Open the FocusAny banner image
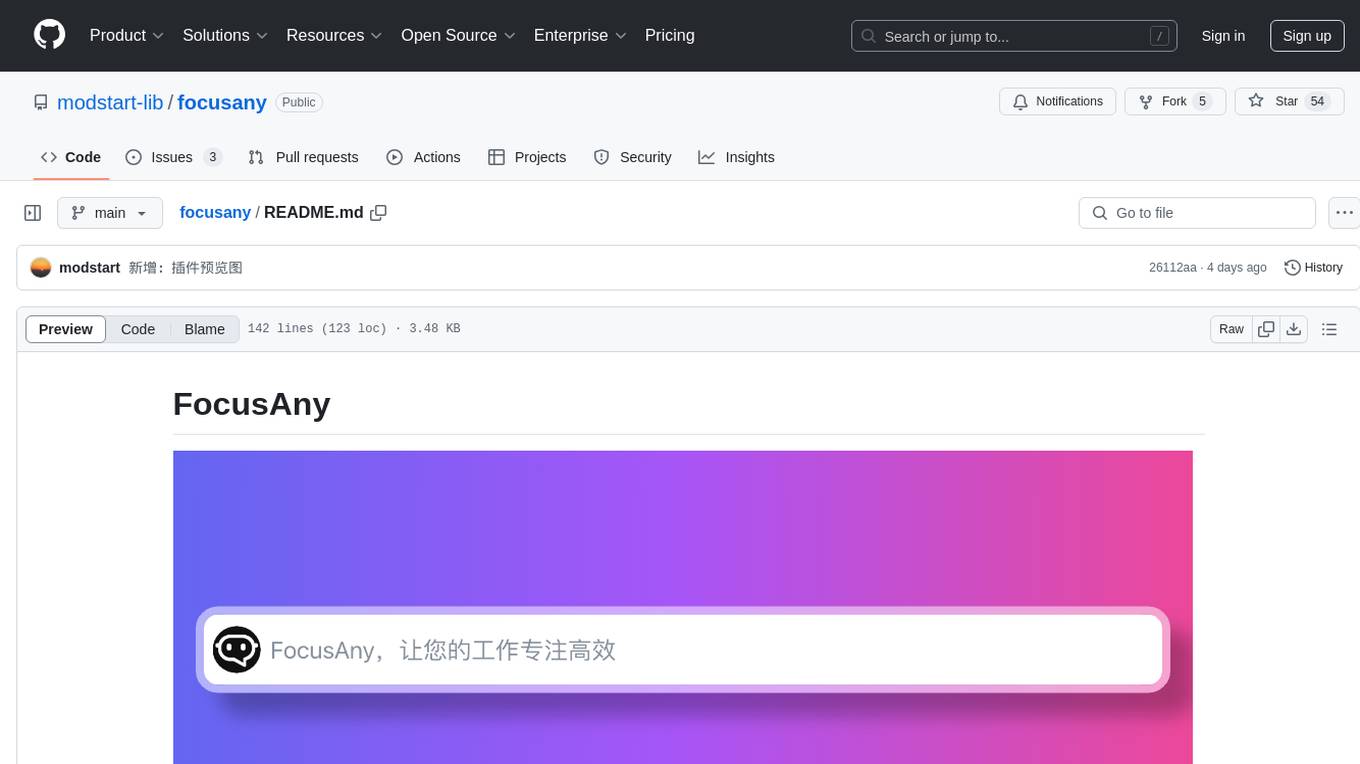 pos(683,607)
